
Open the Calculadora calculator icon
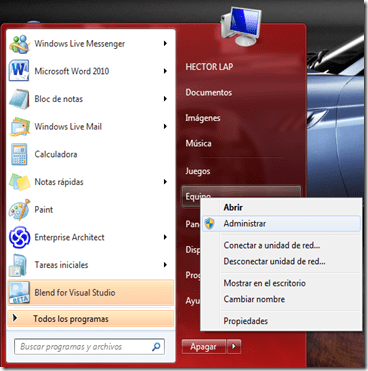coord(19,154)
